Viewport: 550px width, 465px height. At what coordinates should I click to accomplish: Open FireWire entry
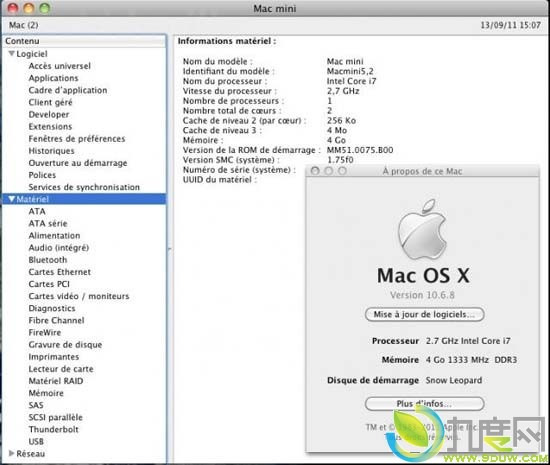coord(45,332)
